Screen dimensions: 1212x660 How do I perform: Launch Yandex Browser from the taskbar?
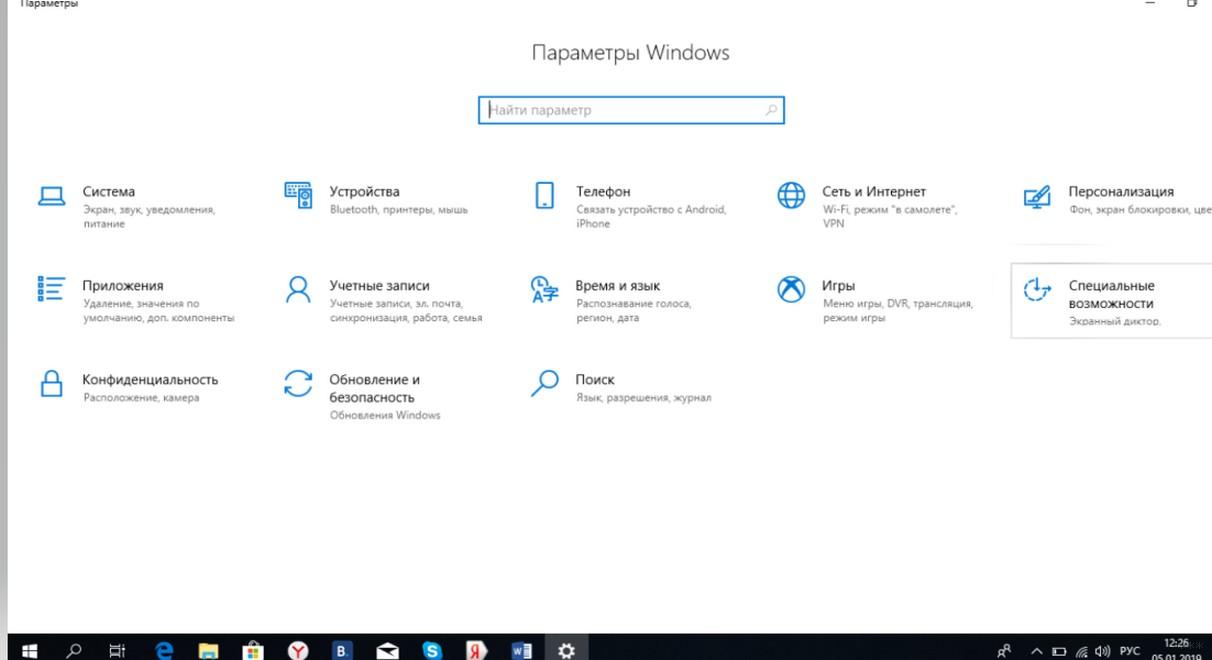(x=298, y=650)
